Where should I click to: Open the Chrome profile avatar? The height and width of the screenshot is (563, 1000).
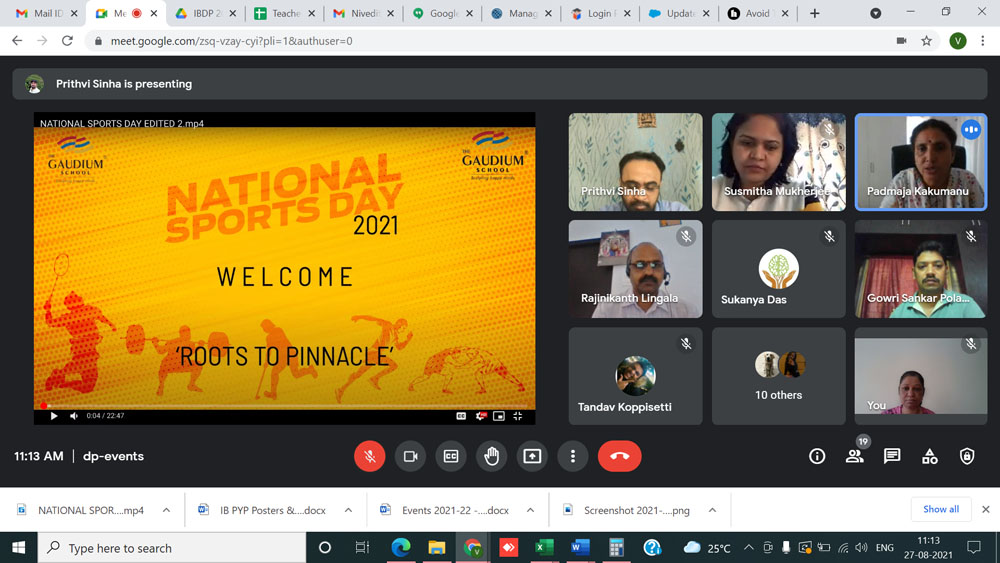pos(957,41)
